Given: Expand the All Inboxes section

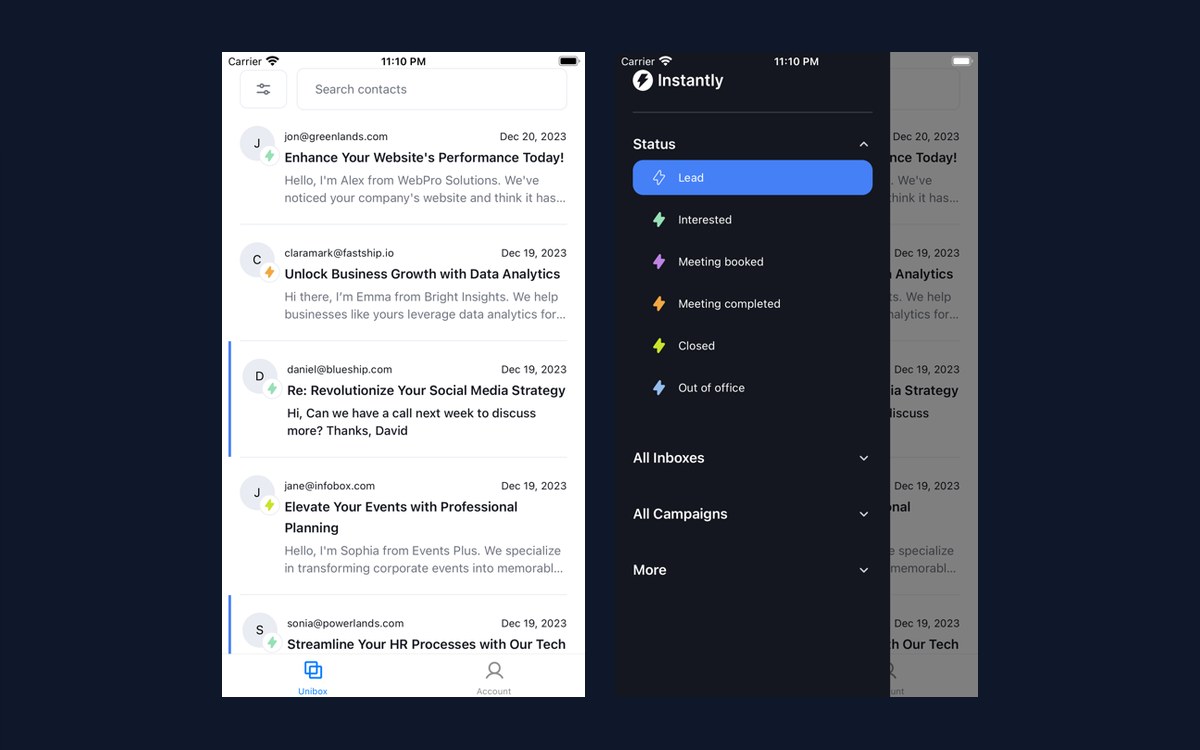Looking at the screenshot, I should (864, 458).
